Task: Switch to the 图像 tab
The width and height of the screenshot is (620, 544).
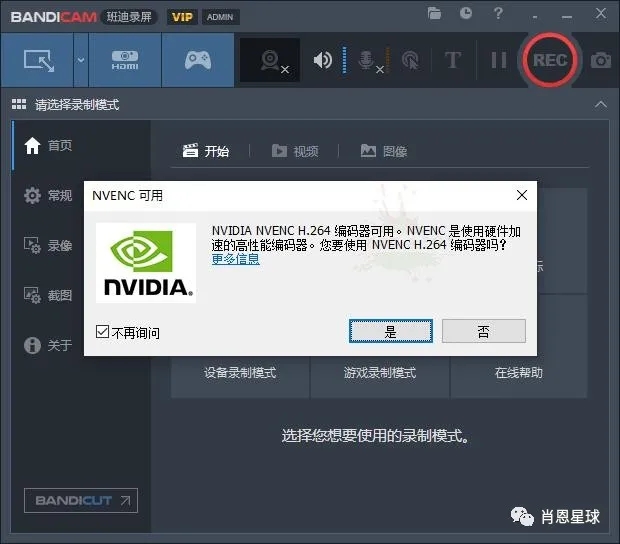Action: [384, 151]
